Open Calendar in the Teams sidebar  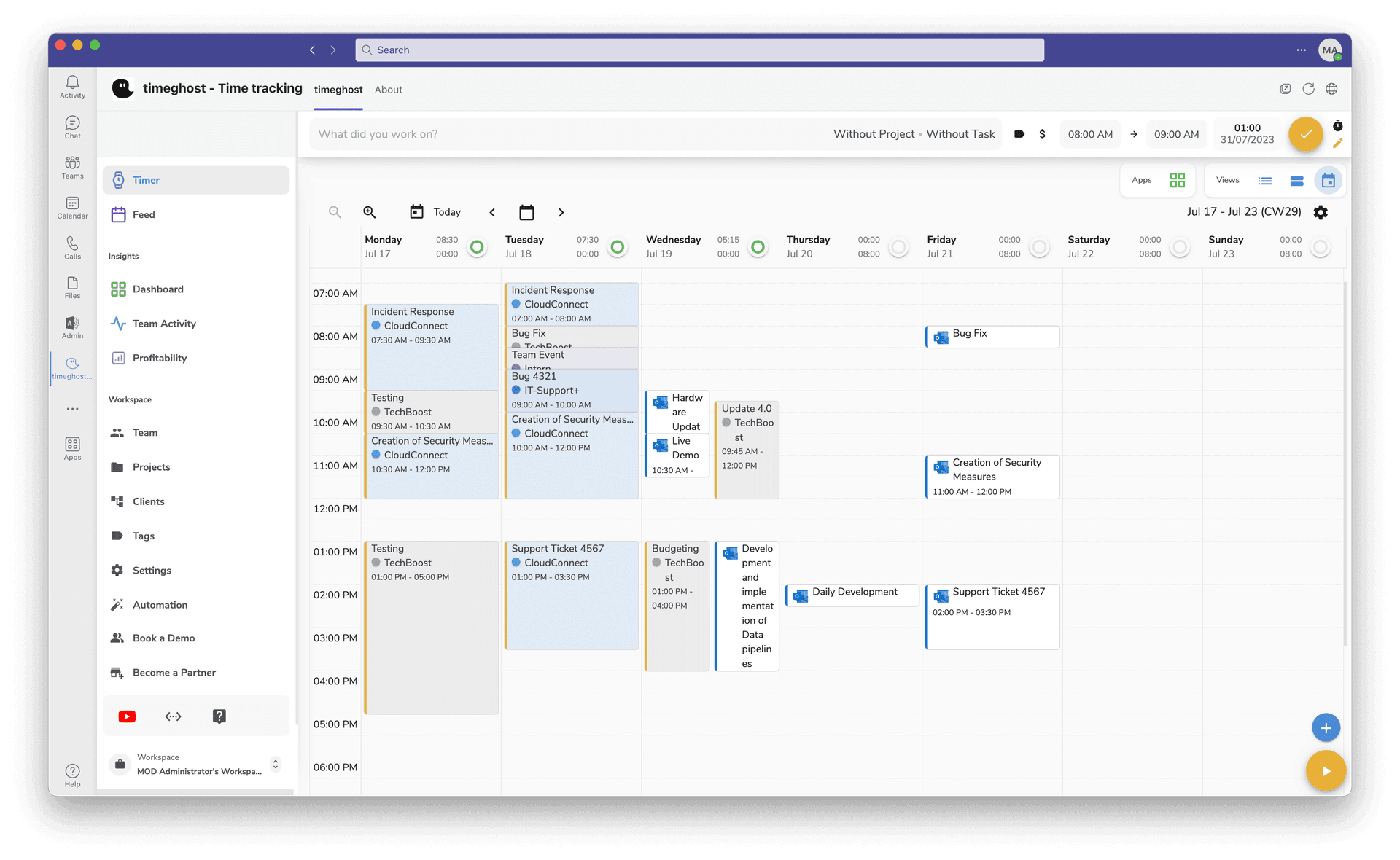point(72,208)
